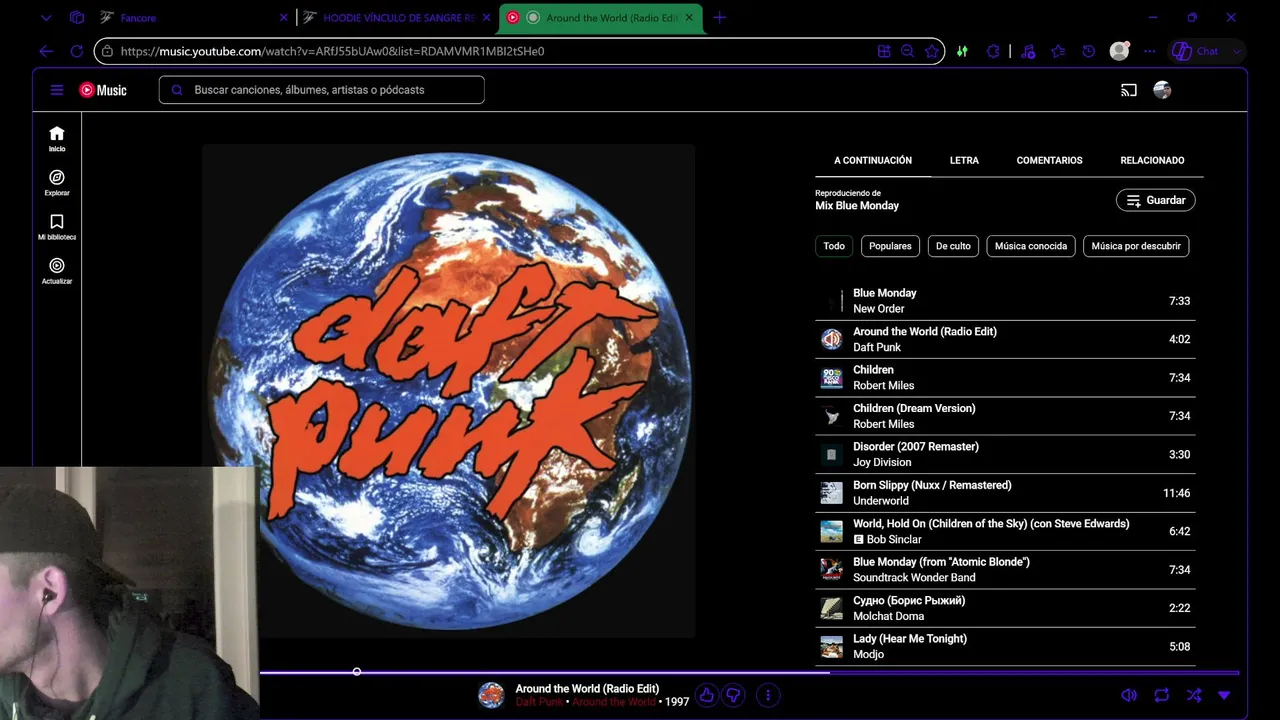
Task: Open the Around the World album link
Action: tap(614, 702)
